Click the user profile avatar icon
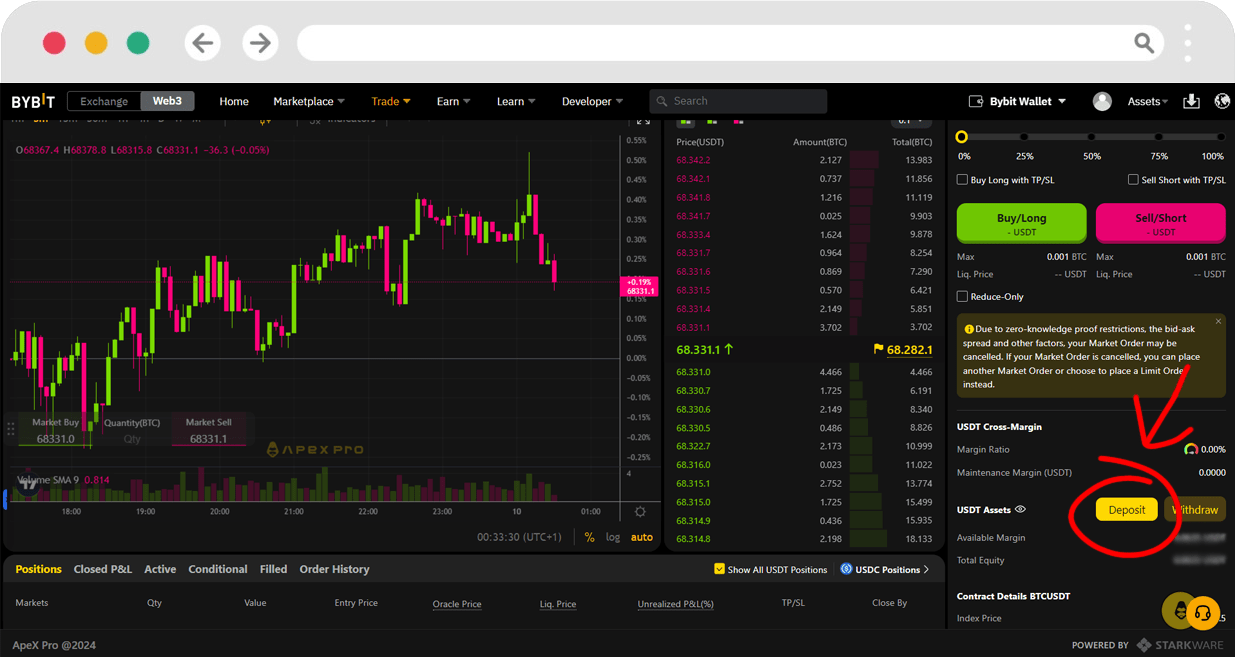This screenshot has height=657, width=1235. click(1102, 101)
